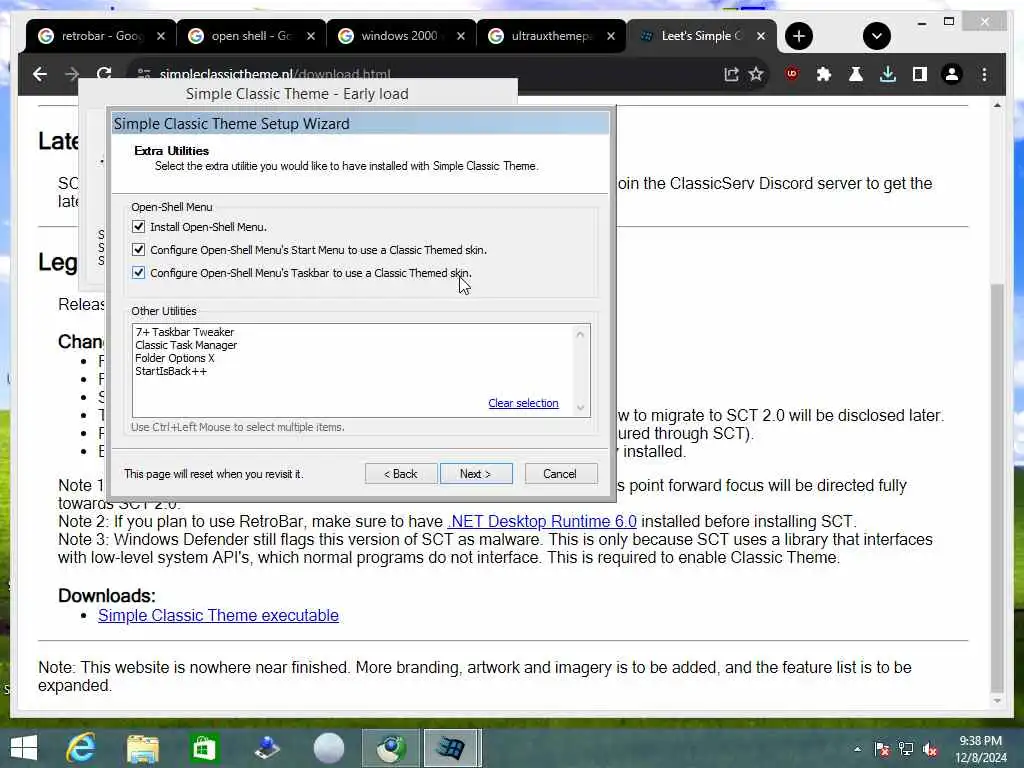Close the retrobar tab

(x=161, y=36)
